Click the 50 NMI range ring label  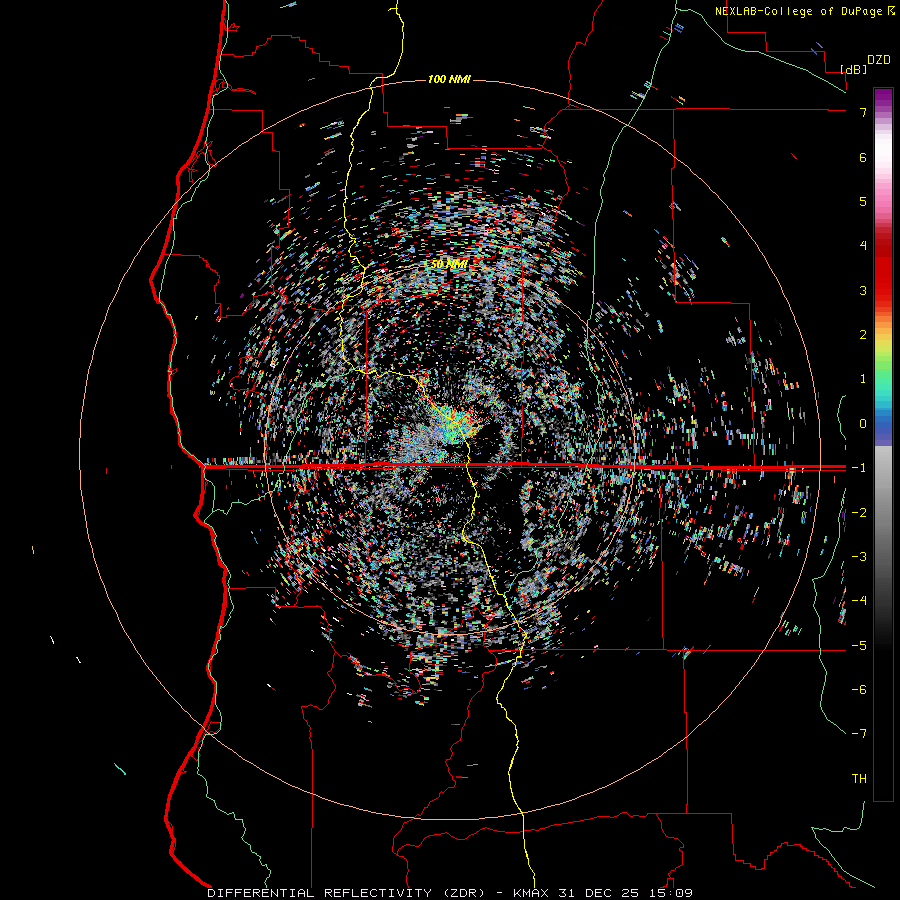[x=449, y=264]
